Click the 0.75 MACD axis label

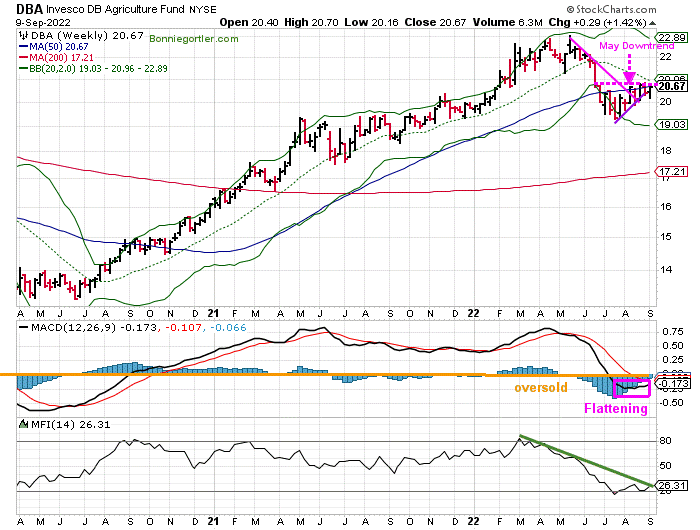point(672,332)
